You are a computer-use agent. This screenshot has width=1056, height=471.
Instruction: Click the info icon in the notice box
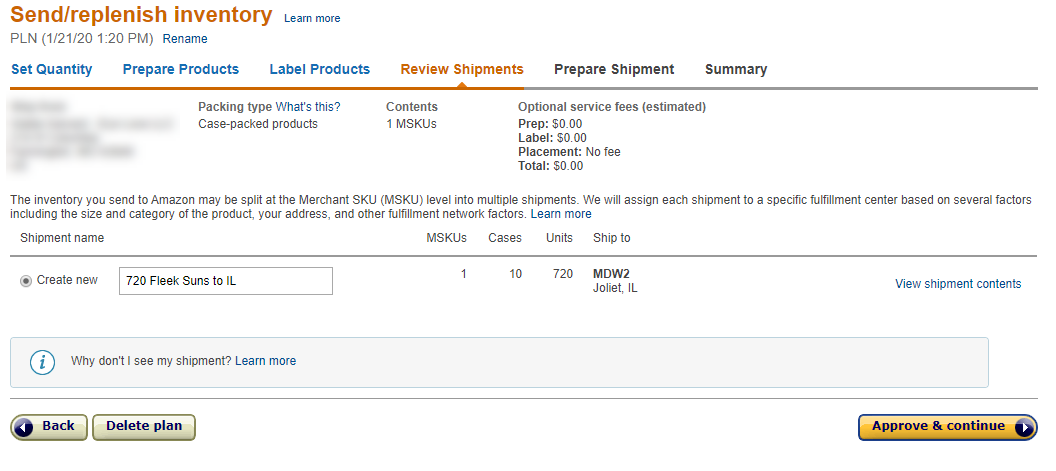coord(42,362)
